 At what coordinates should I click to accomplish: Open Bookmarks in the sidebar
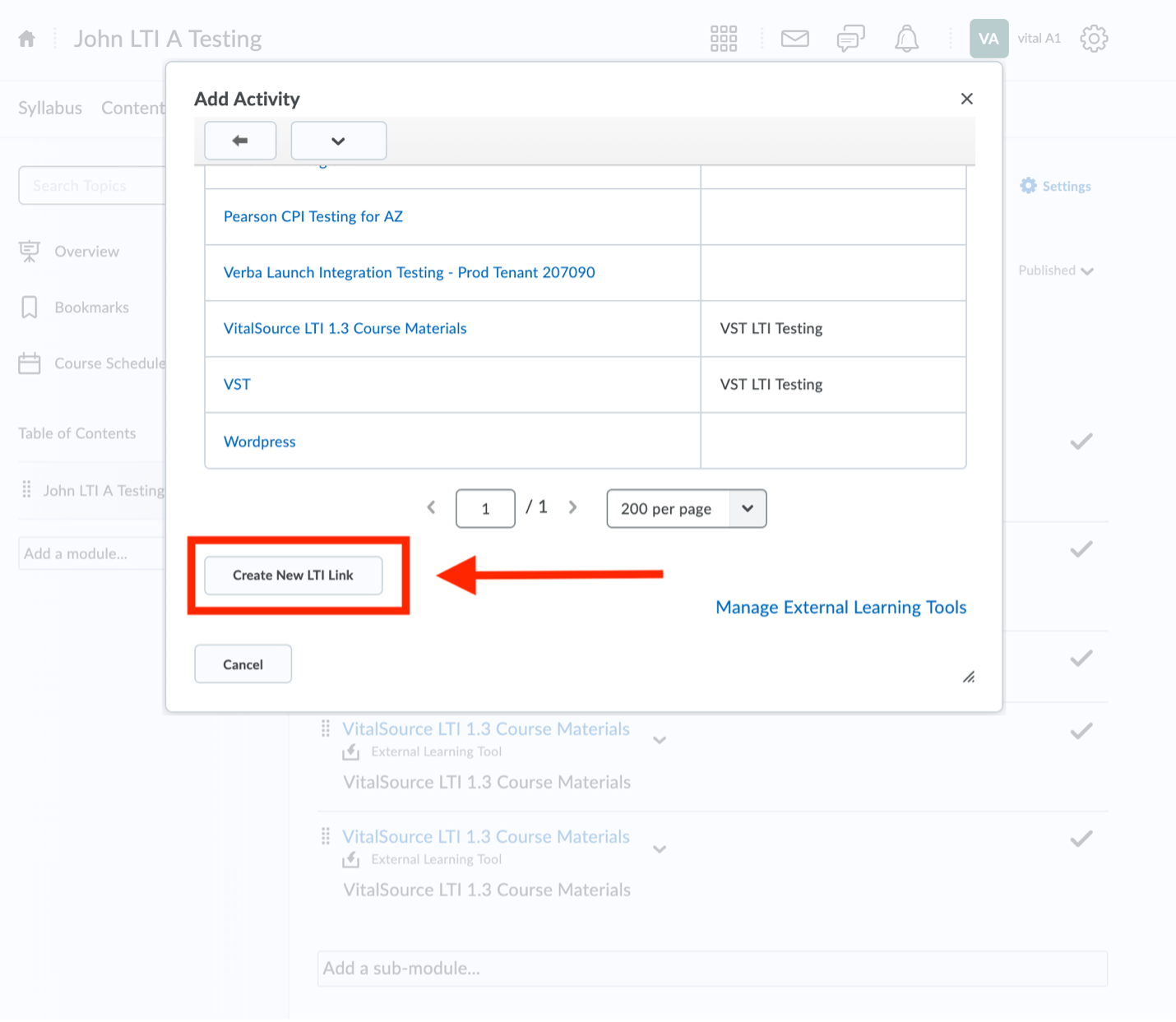pyautogui.click(x=92, y=308)
